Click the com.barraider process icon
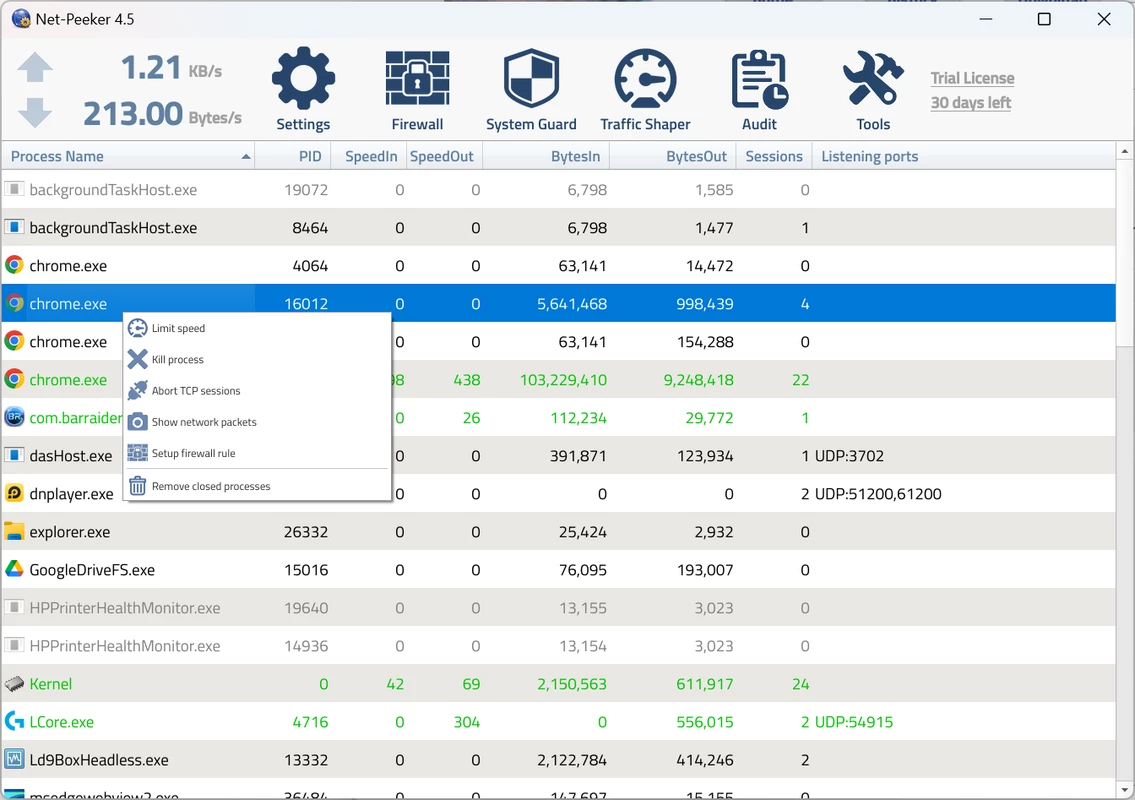The height and width of the screenshot is (800, 1135). 14,417
